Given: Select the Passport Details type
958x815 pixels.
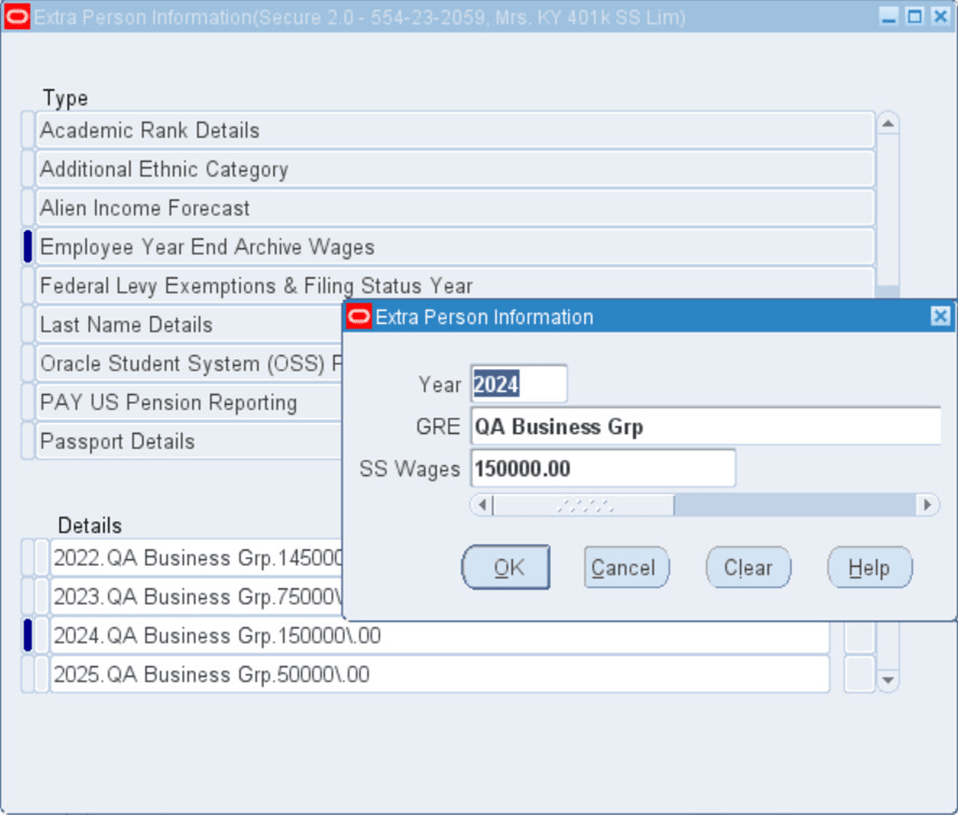Looking at the screenshot, I should point(189,441).
